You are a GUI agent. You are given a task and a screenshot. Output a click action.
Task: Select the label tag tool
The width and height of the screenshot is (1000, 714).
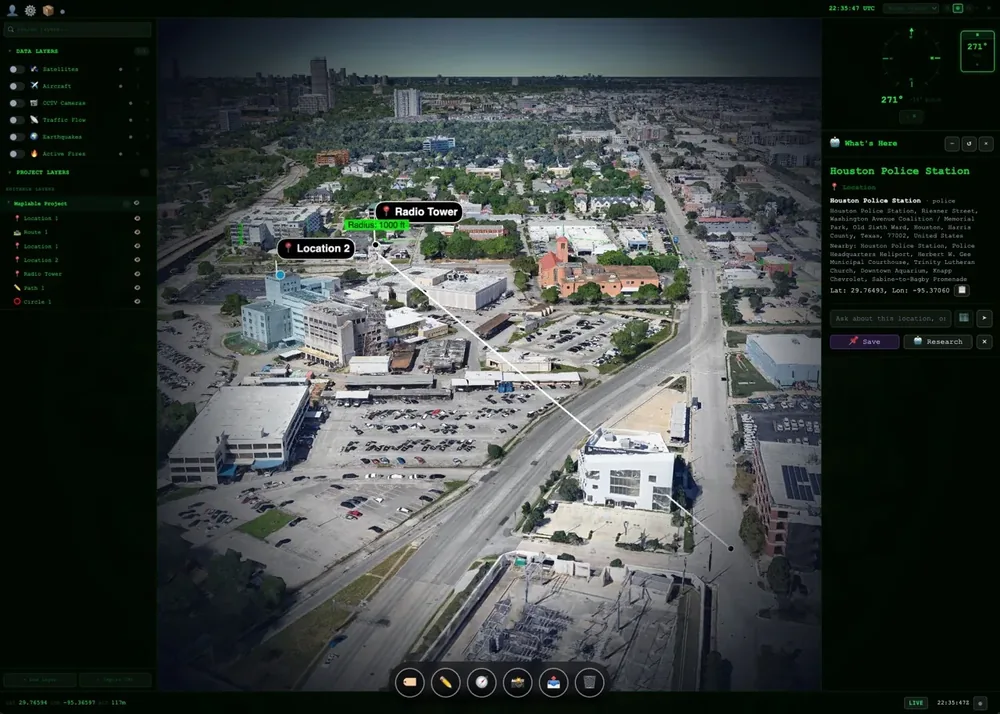pyautogui.click(x=409, y=682)
